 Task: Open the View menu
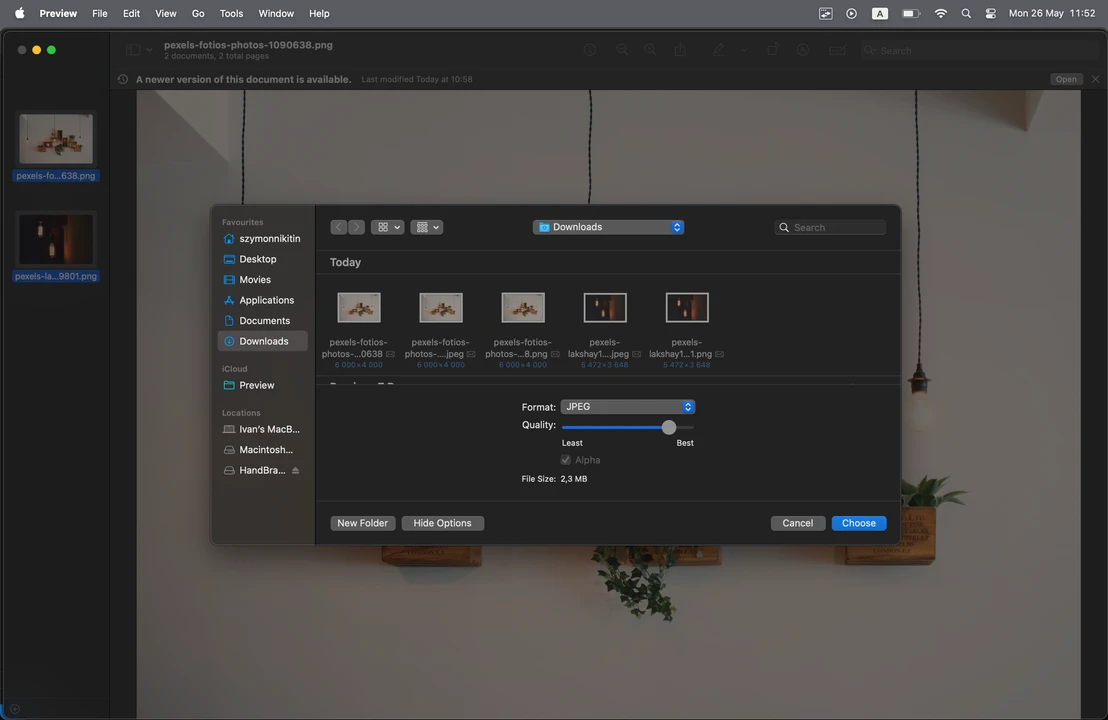click(165, 13)
